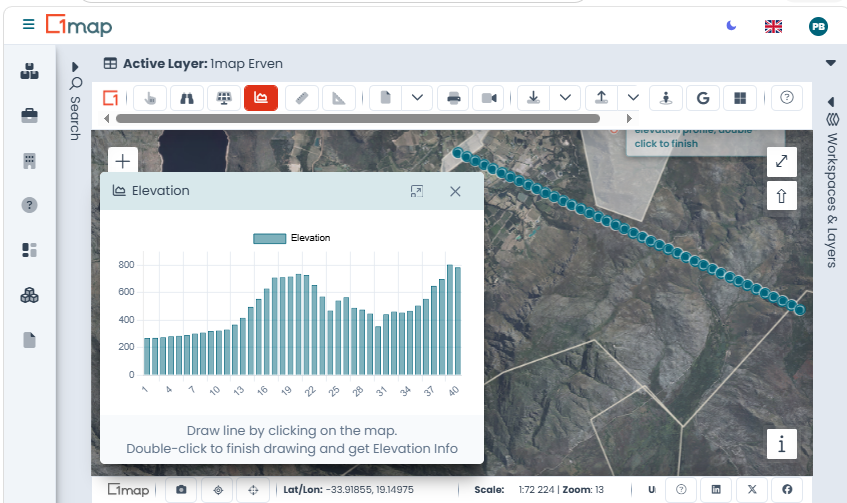The image size is (847, 503).
Task: Expand the document tool dropdown
Action: [417, 98]
